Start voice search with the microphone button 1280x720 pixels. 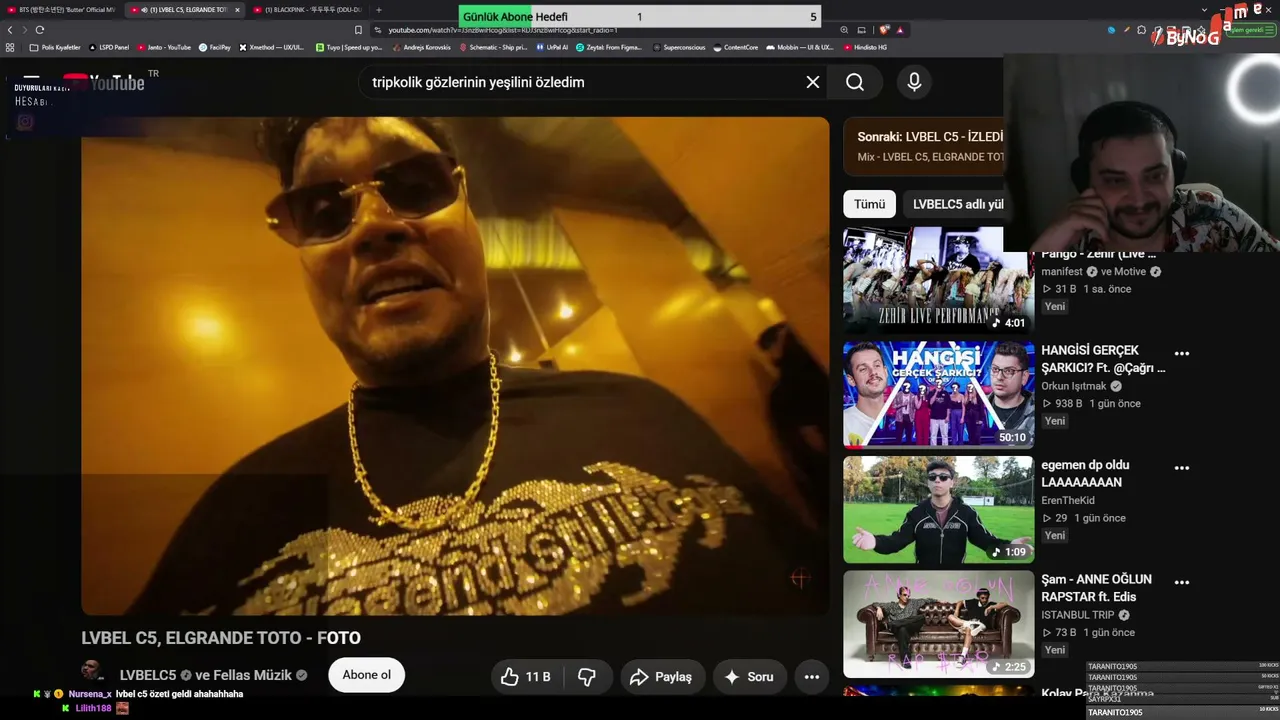point(914,82)
